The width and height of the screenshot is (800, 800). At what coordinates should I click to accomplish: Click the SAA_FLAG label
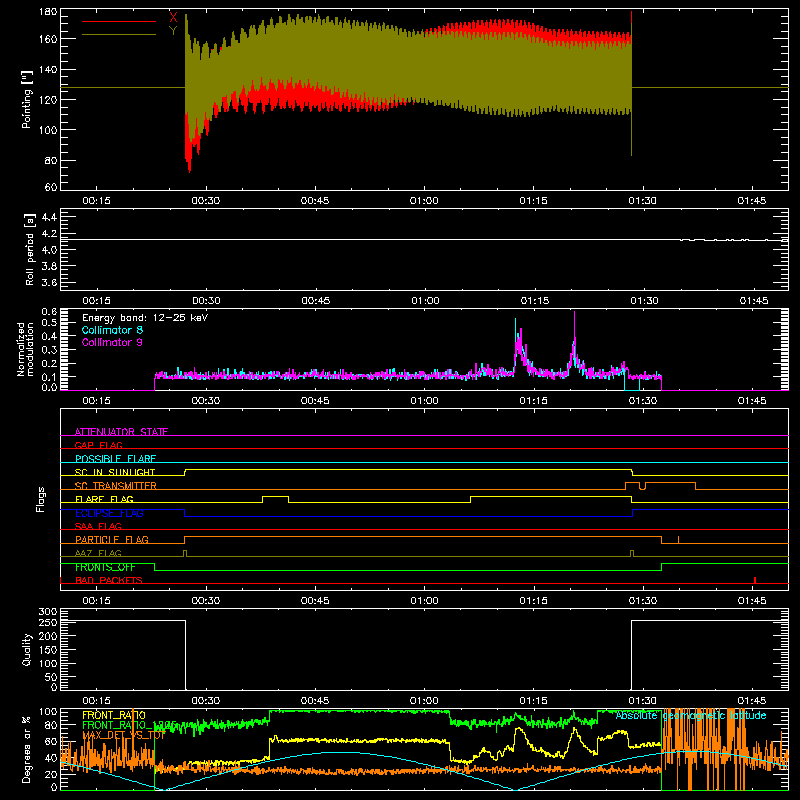[x=98, y=526]
